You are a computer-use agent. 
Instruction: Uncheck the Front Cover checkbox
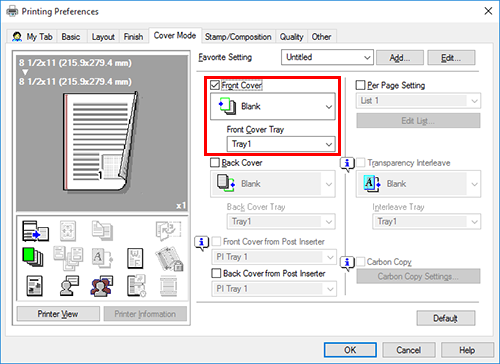coord(215,85)
